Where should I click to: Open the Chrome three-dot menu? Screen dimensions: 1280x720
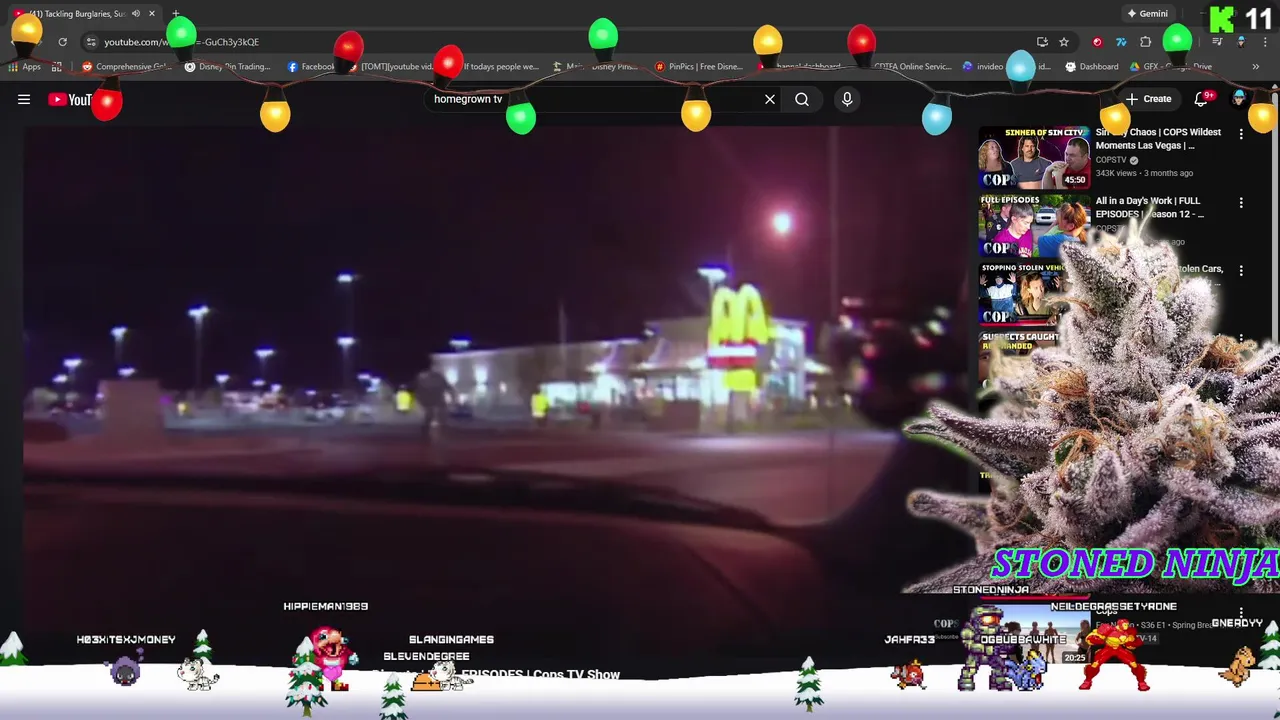tap(1265, 42)
